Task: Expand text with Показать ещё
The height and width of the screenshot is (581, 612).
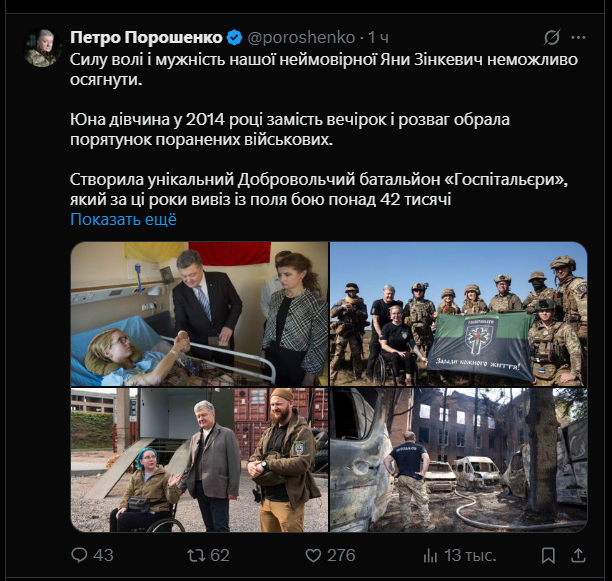Action: (123, 219)
